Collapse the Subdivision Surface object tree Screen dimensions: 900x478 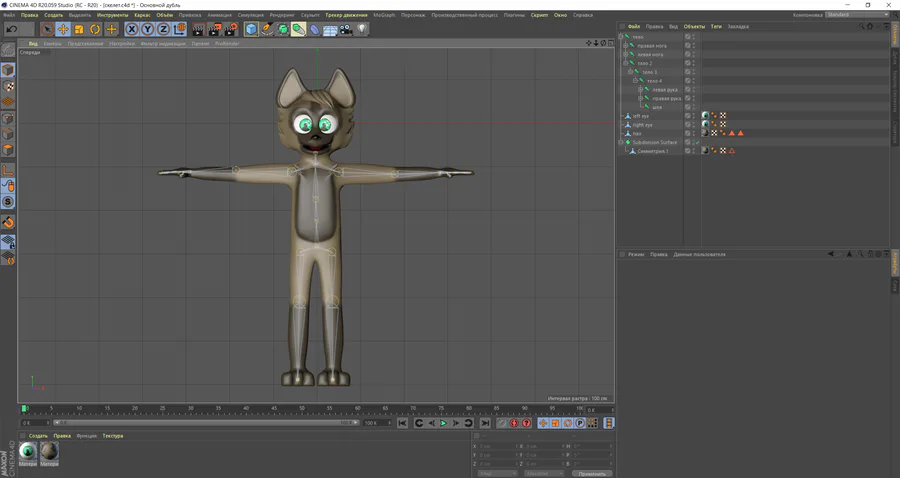click(621, 142)
